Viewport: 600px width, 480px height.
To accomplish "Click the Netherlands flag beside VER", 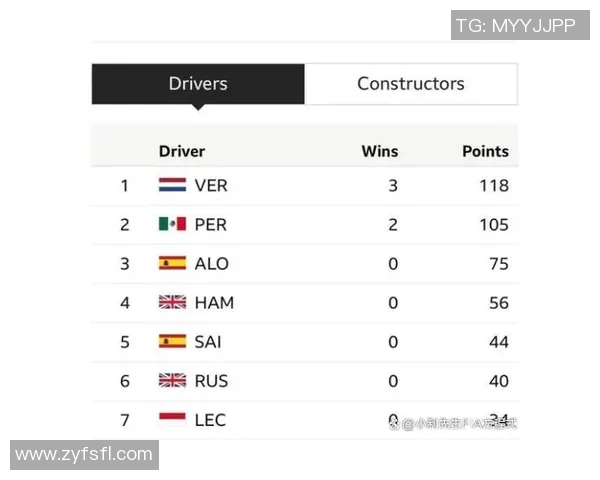I will coord(172,185).
